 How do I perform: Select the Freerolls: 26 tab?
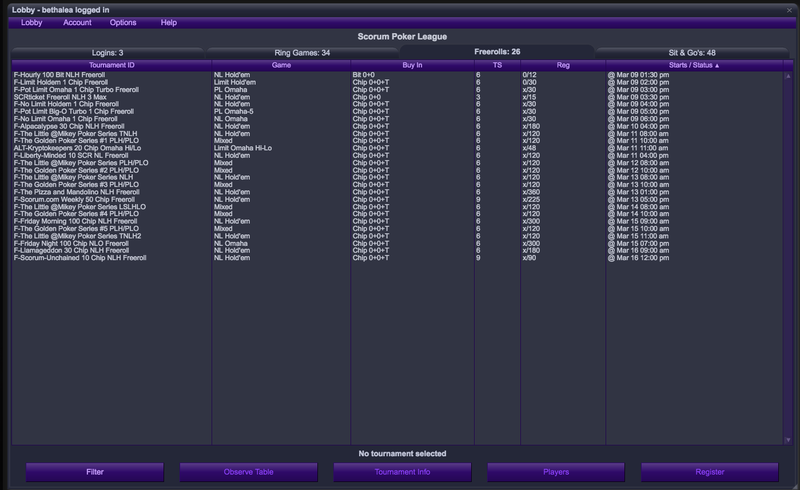tap(497, 52)
